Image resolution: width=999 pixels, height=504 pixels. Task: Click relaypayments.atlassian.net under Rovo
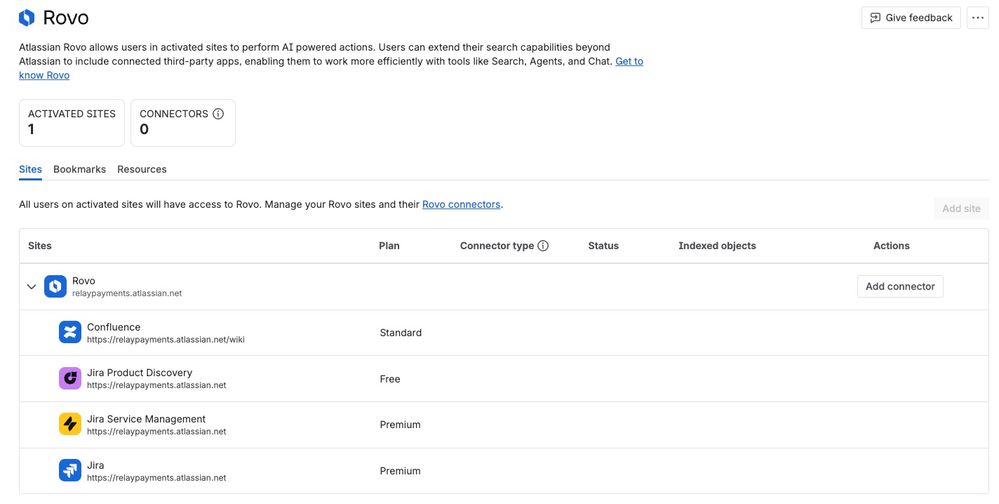click(x=127, y=293)
